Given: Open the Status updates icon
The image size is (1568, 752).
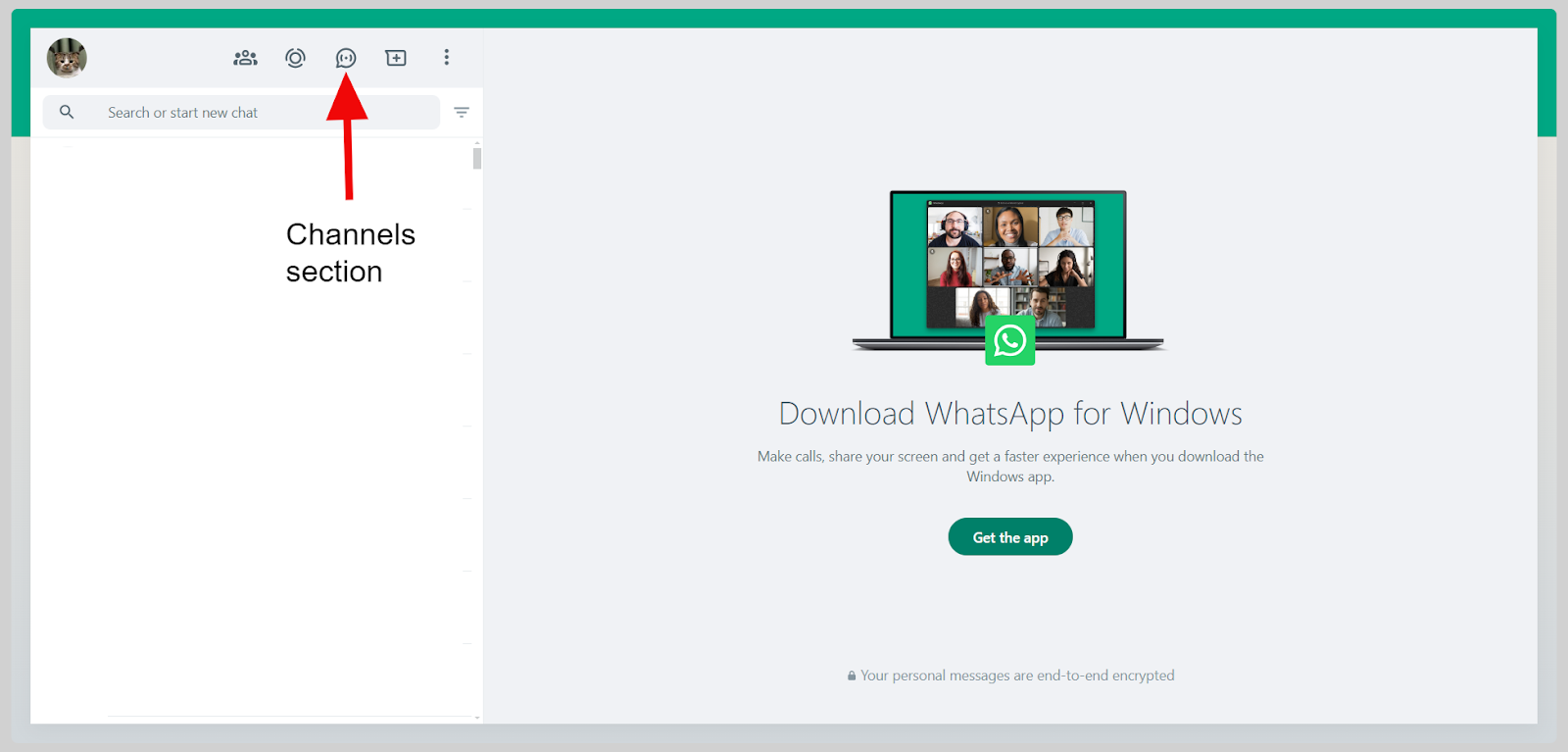Looking at the screenshot, I should pos(295,58).
